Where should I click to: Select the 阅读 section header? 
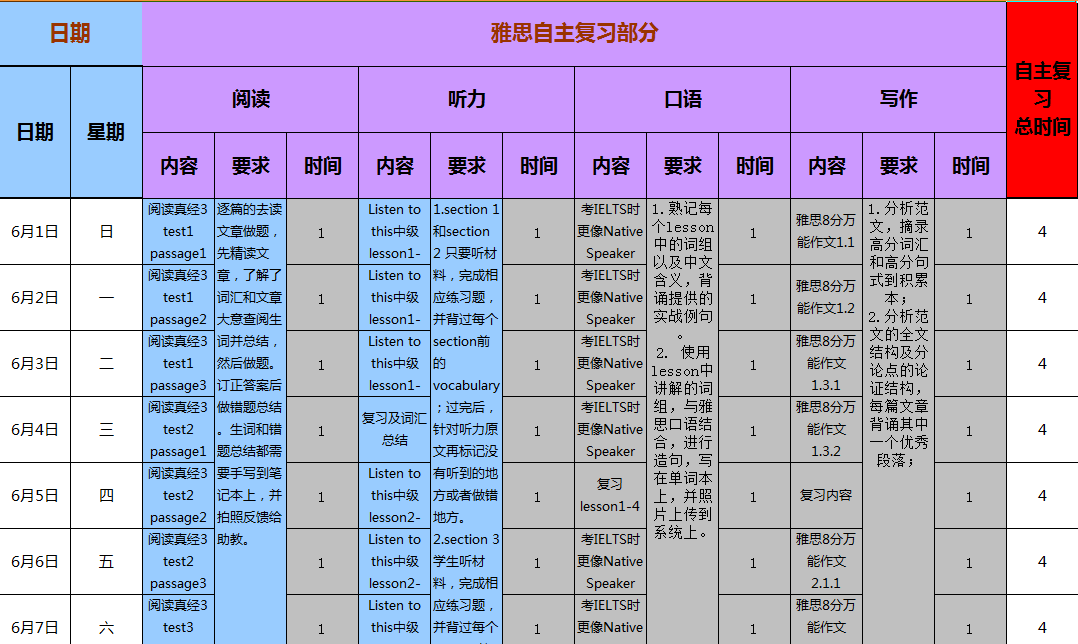tap(250, 100)
